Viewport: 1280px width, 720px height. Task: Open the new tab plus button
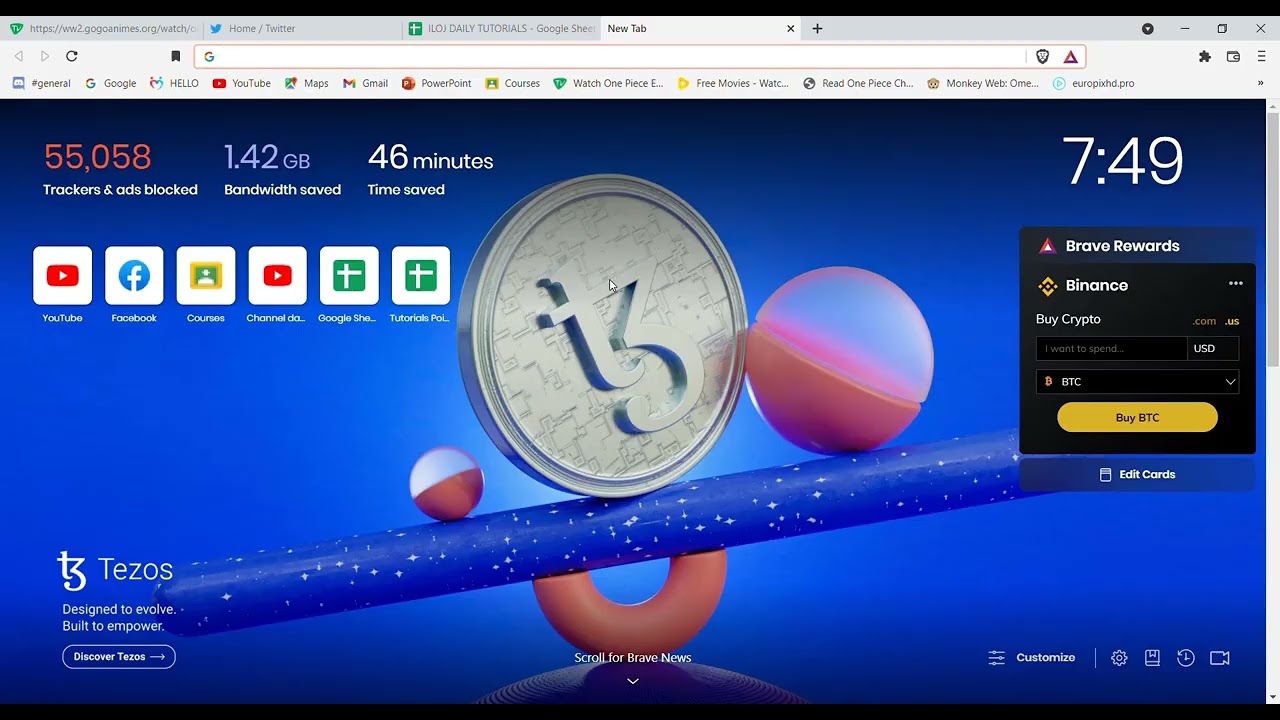click(817, 29)
